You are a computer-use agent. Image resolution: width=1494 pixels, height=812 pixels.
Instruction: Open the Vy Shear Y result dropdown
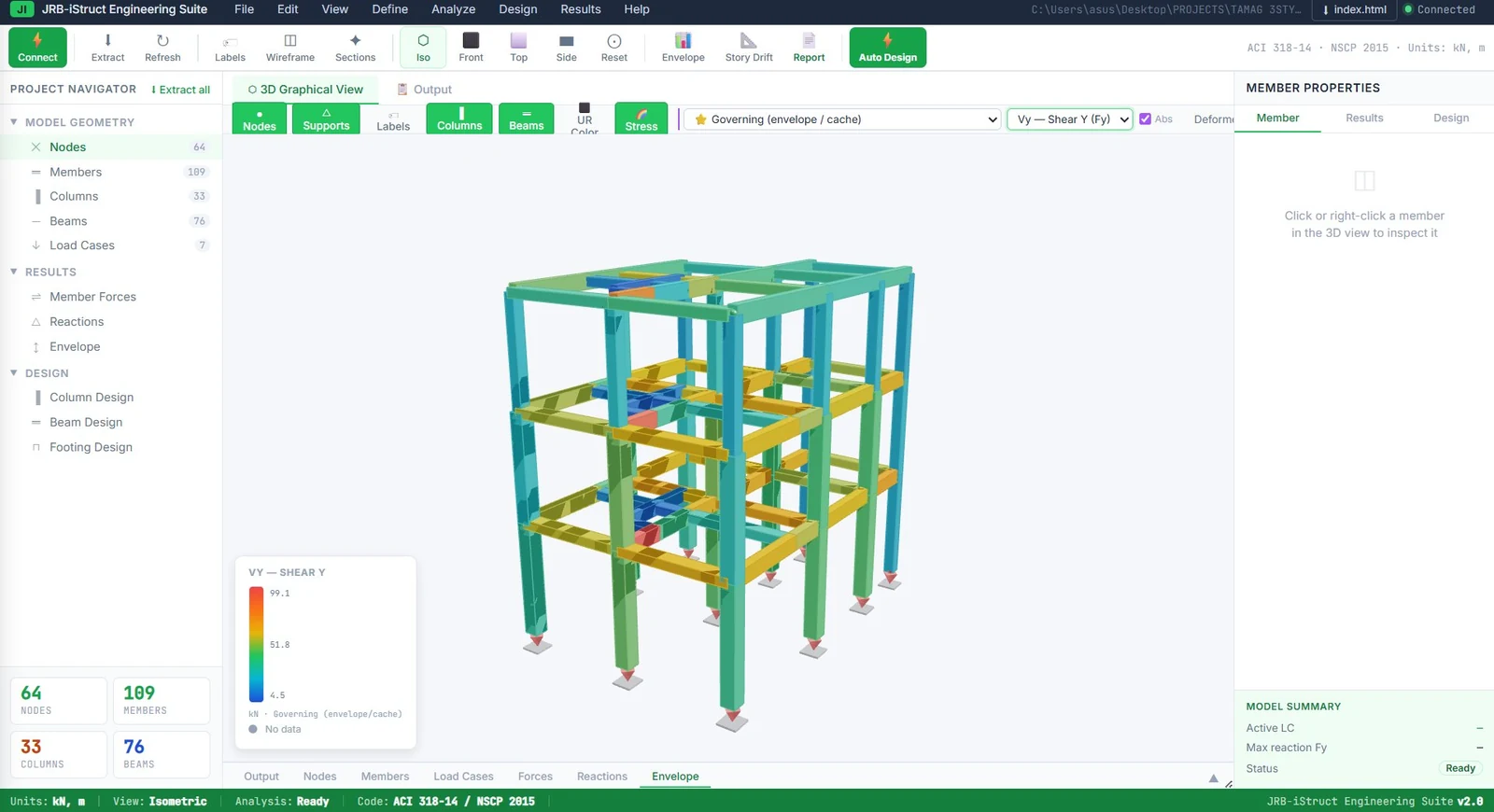pos(1070,119)
